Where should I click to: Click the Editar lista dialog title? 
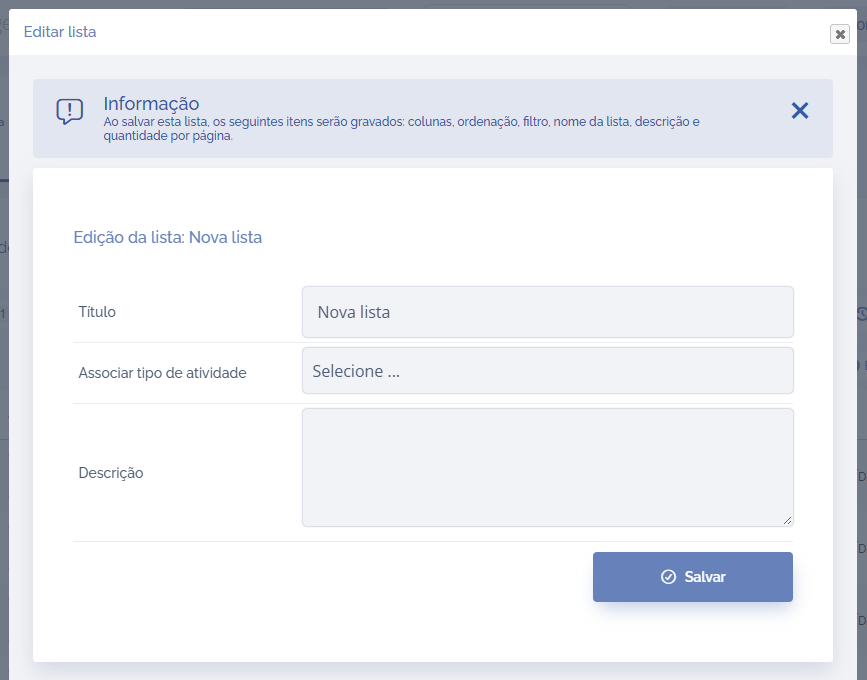pyautogui.click(x=60, y=32)
